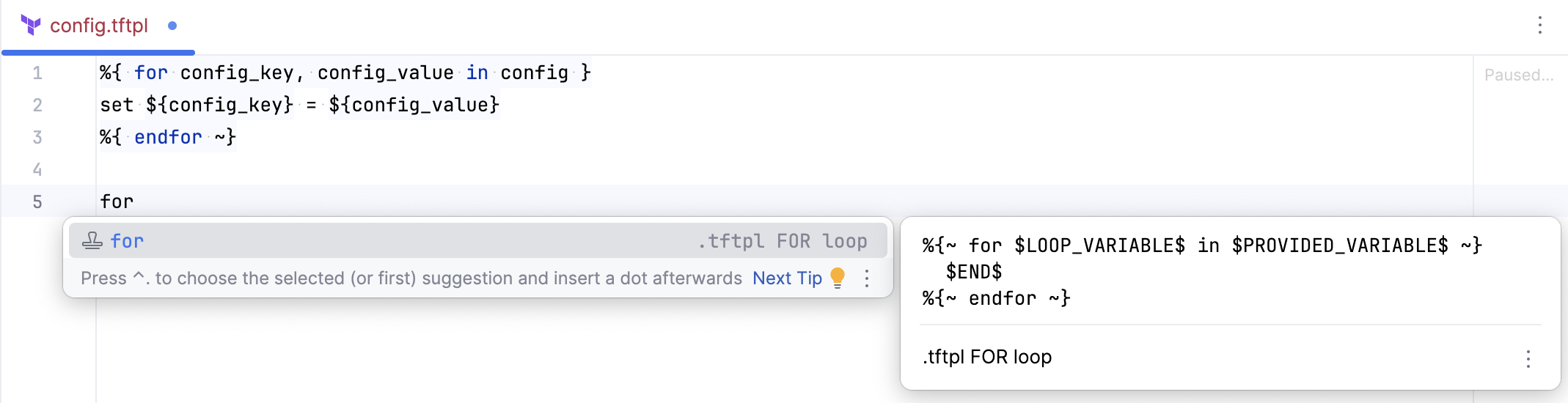Screen dimensions: 1568x403
Task: Select the 'for' completion suggestion
Action: click(x=127, y=241)
